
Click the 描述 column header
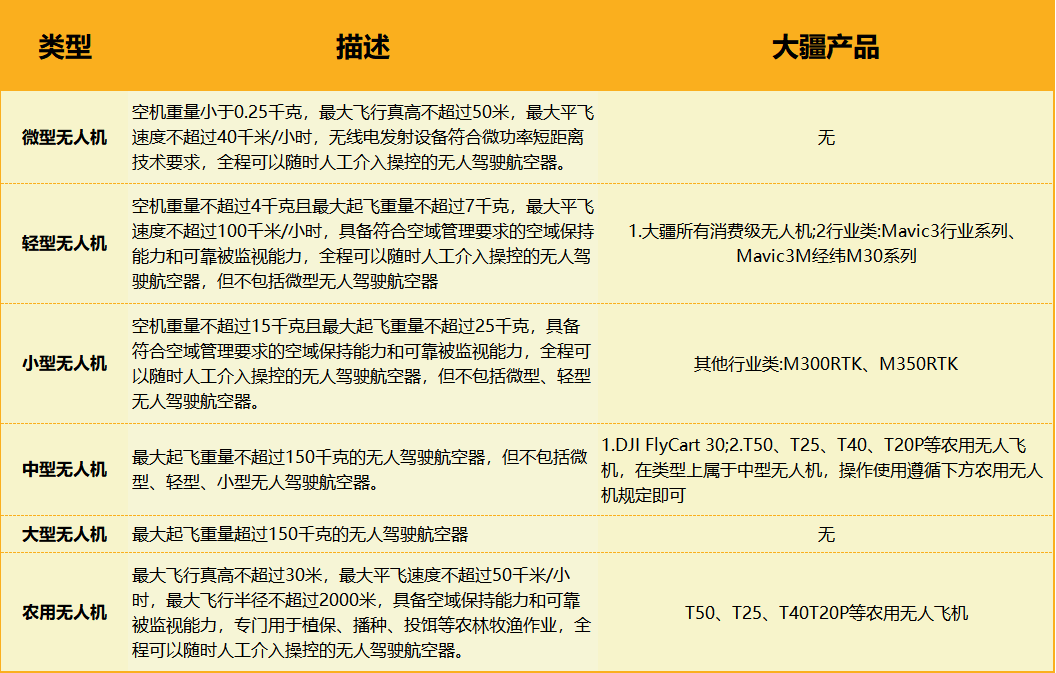(x=362, y=47)
